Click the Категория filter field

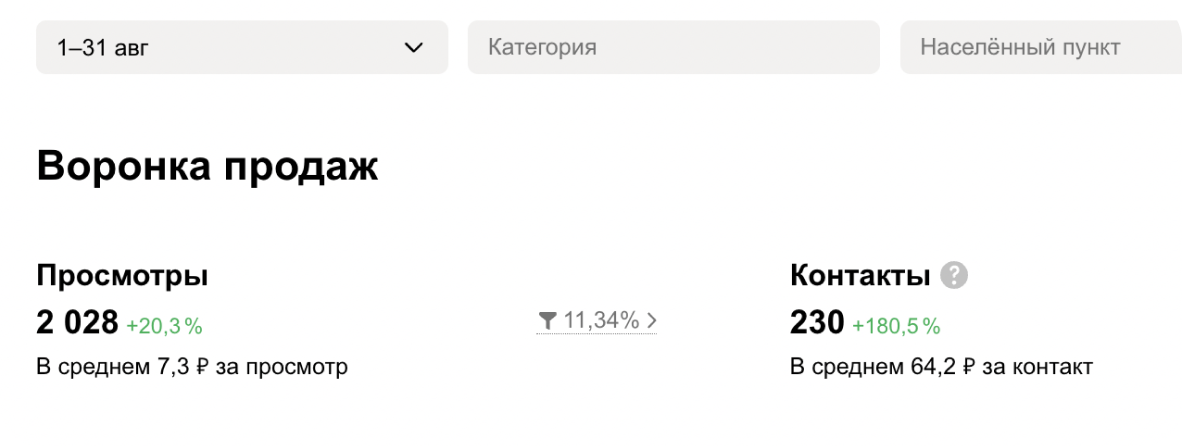pyautogui.click(x=673, y=47)
